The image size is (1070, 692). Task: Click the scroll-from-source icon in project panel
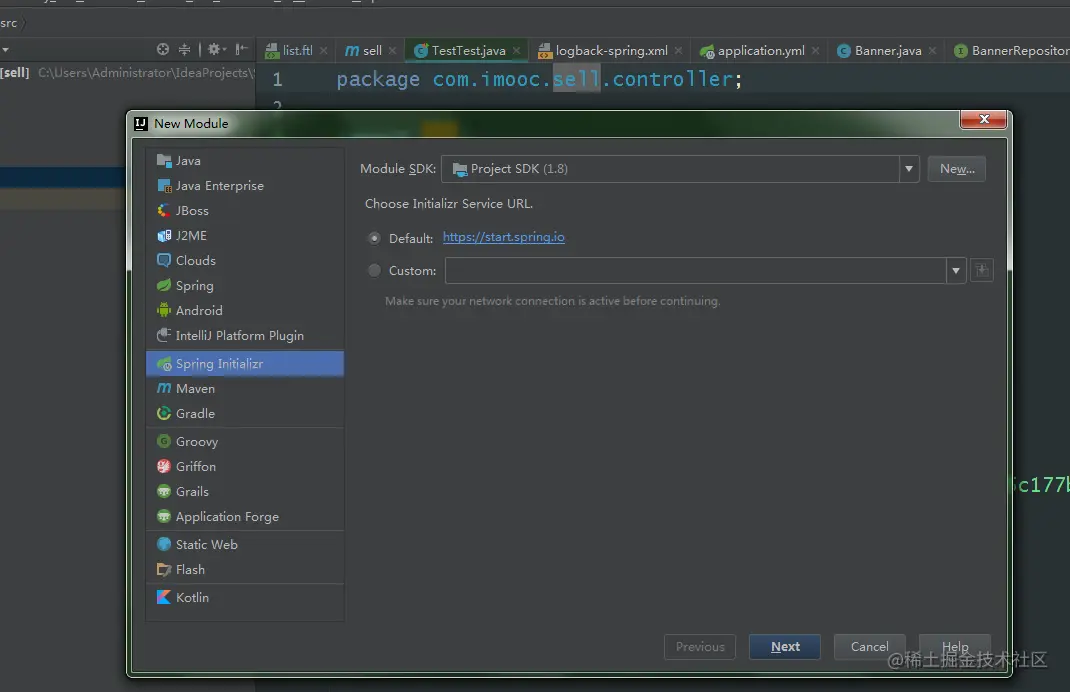pos(162,49)
